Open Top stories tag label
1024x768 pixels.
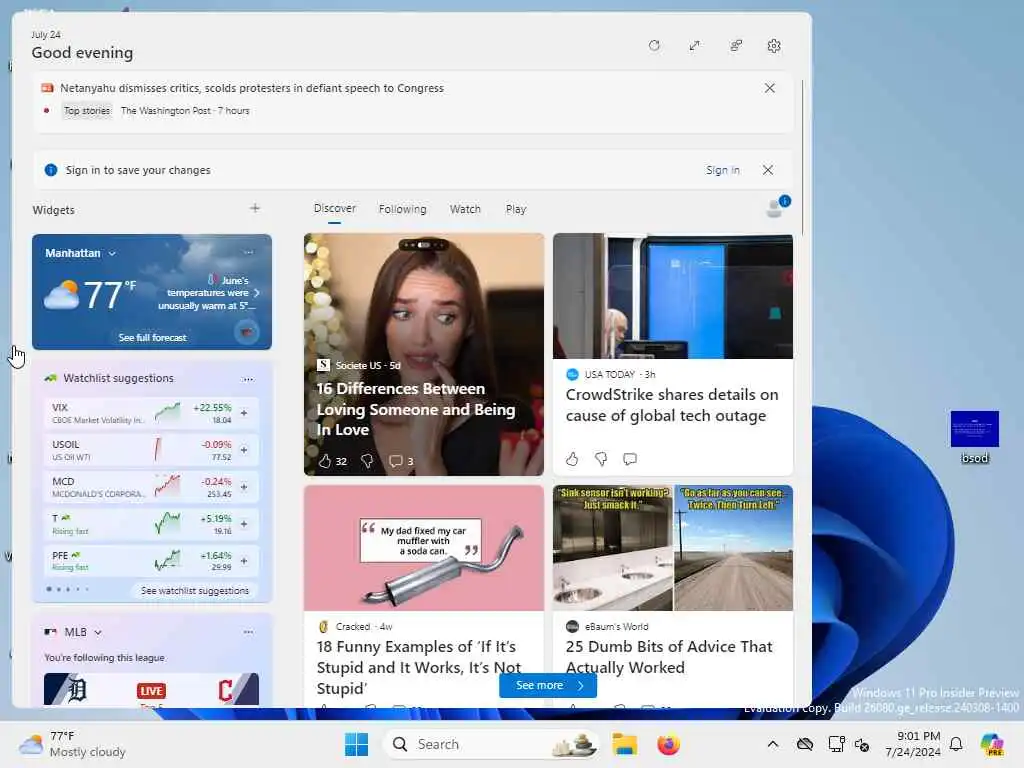(87, 110)
